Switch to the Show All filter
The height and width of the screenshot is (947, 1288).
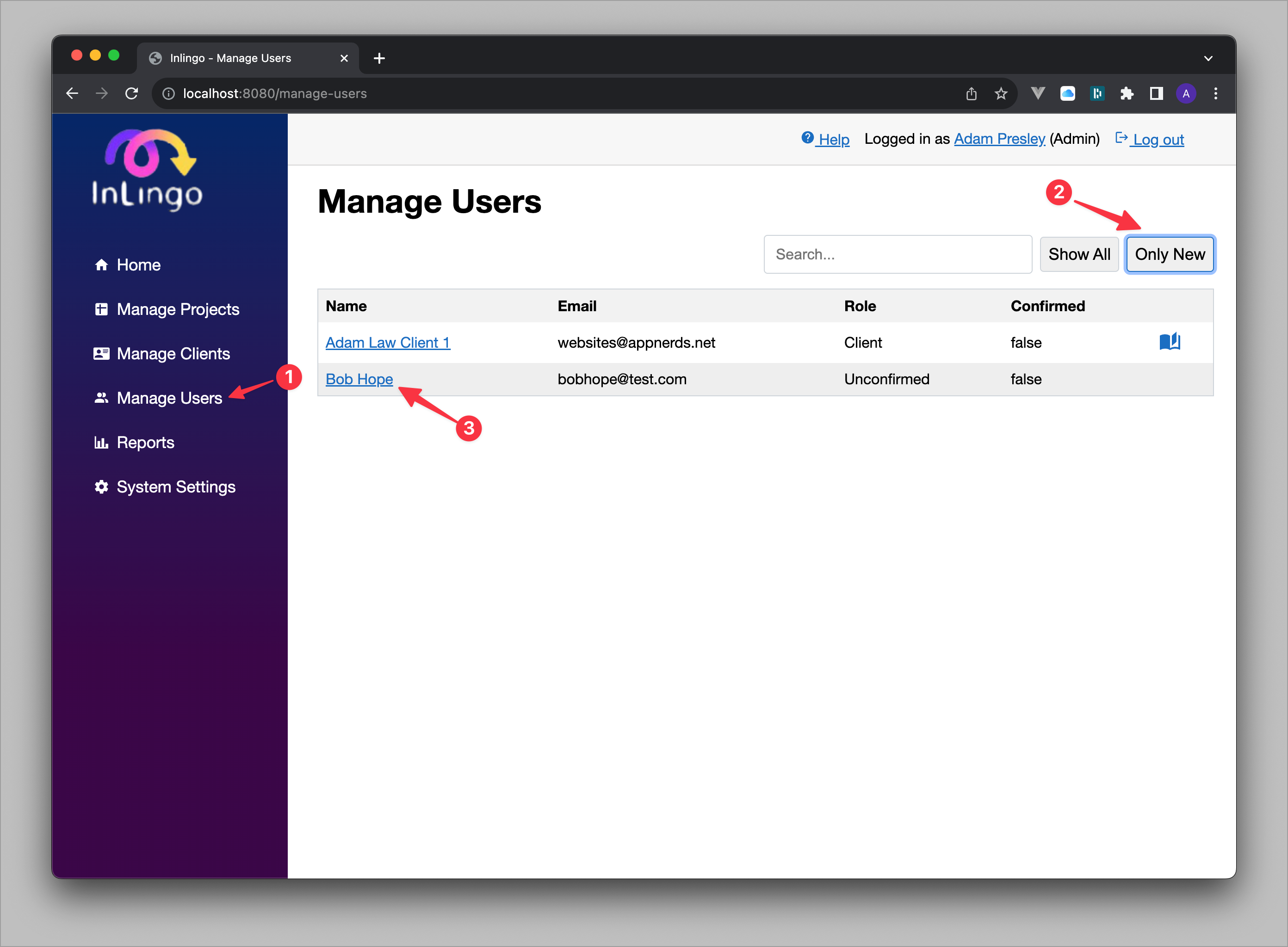tap(1079, 254)
